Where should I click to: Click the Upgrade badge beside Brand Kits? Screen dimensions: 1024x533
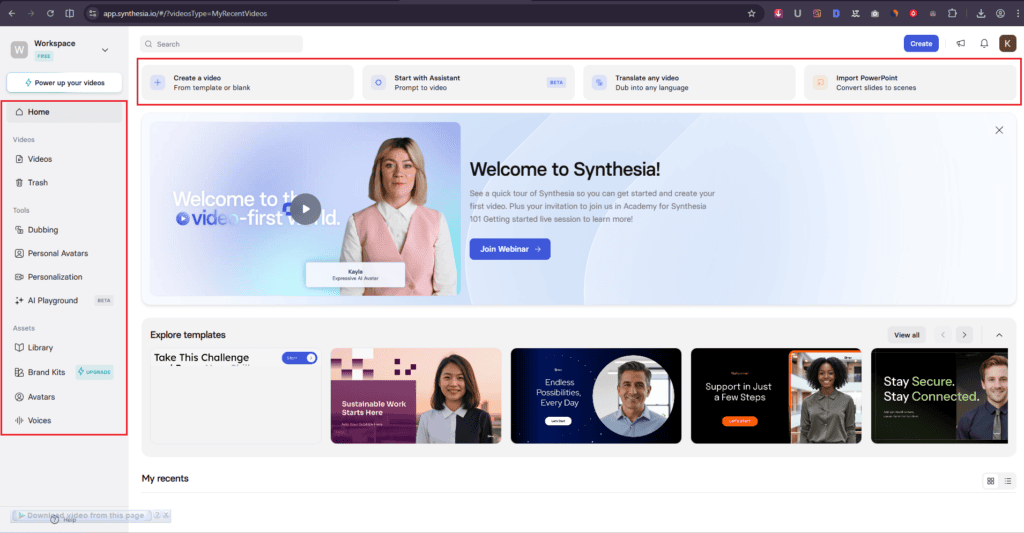coord(95,372)
